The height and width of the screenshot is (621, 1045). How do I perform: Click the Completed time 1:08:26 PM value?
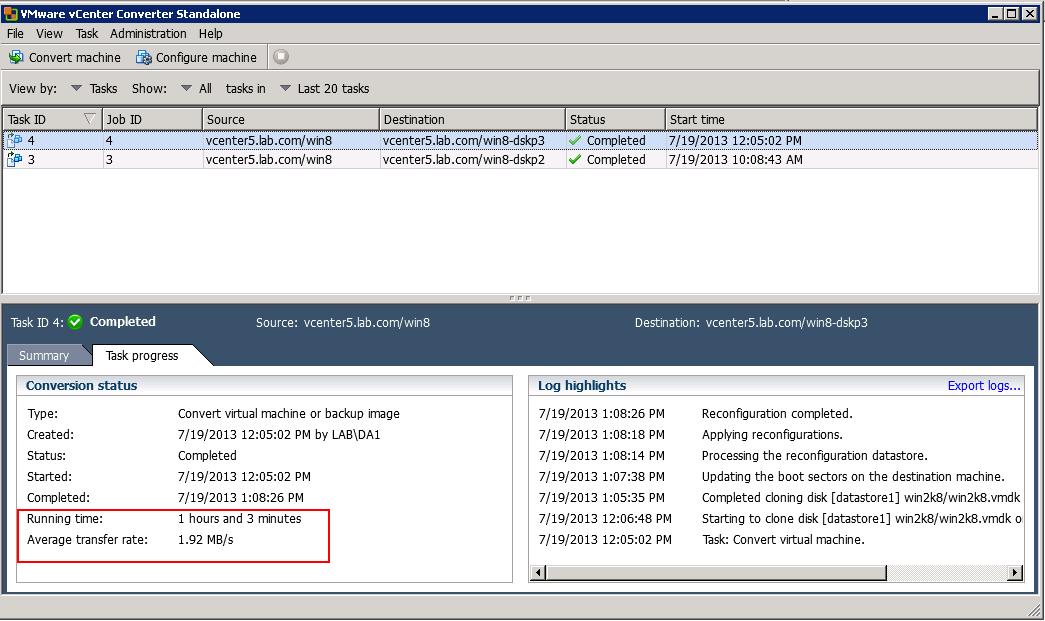point(241,498)
